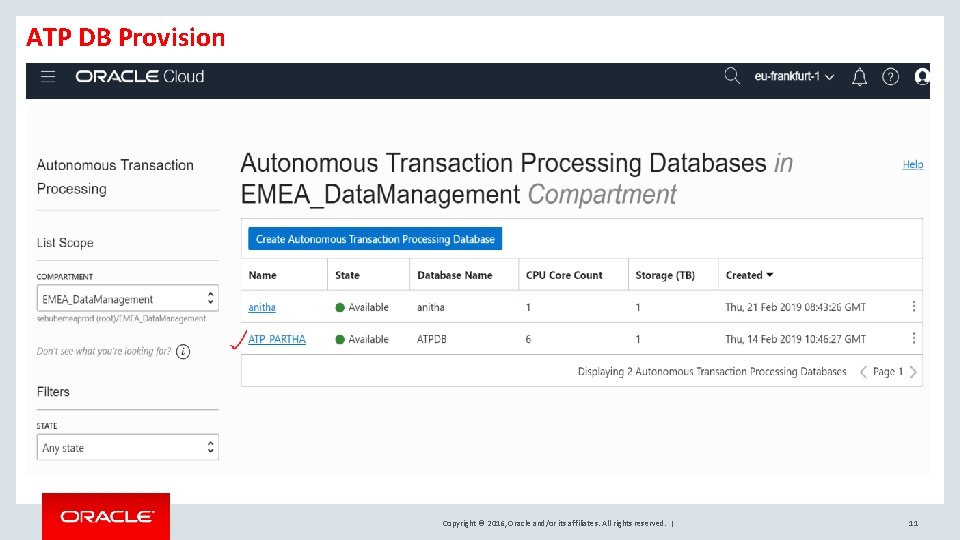Open actions menu for the anitha row
The width and height of the screenshot is (960, 540).
point(913,306)
